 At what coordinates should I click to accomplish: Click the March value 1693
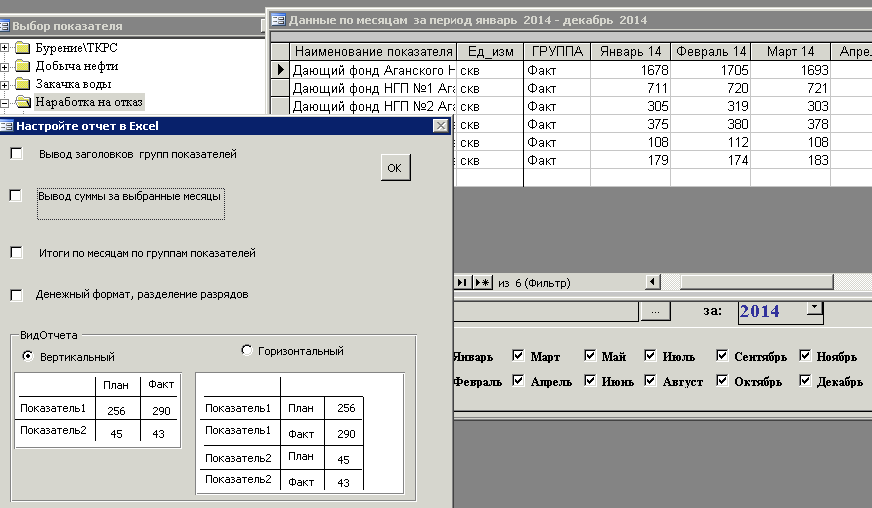pyautogui.click(x=790, y=70)
